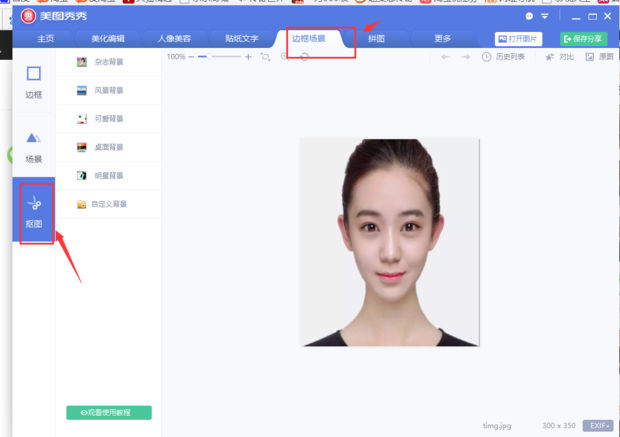This screenshot has width=620, height=437.
Task: Click the zoom out minus icon
Action: tap(191, 57)
